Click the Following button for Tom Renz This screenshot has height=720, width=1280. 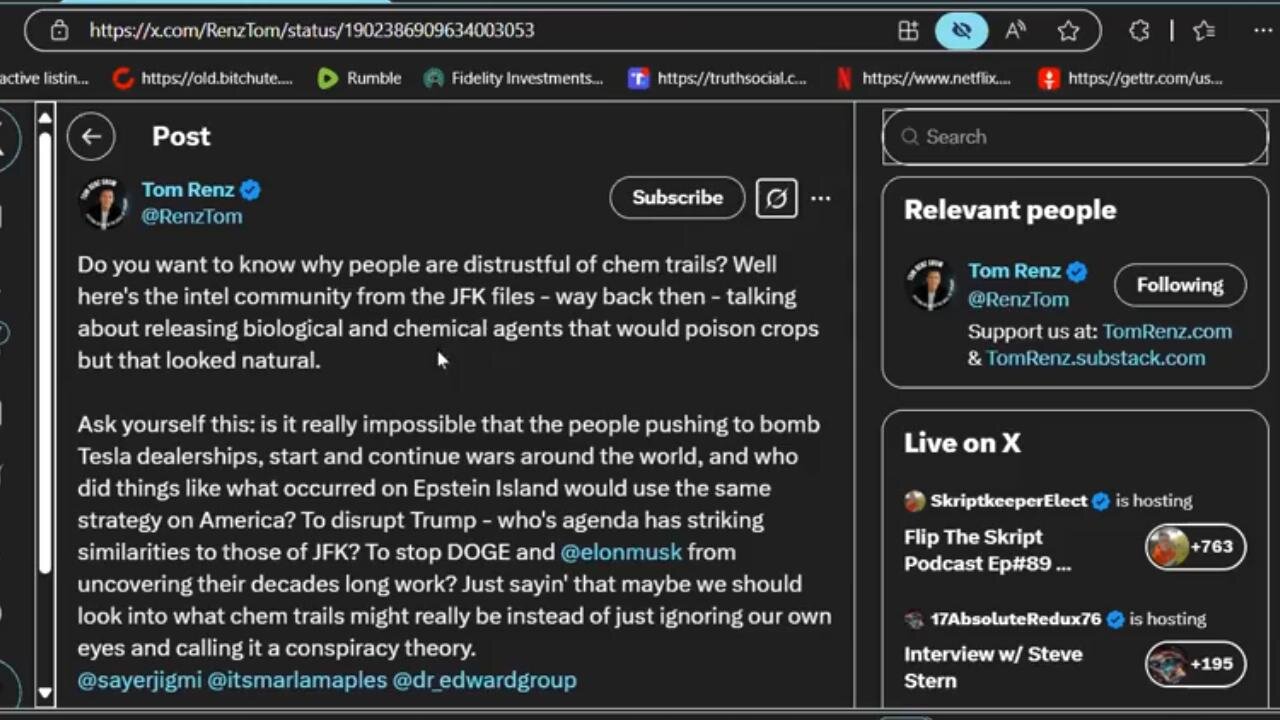pyautogui.click(x=1180, y=285)
